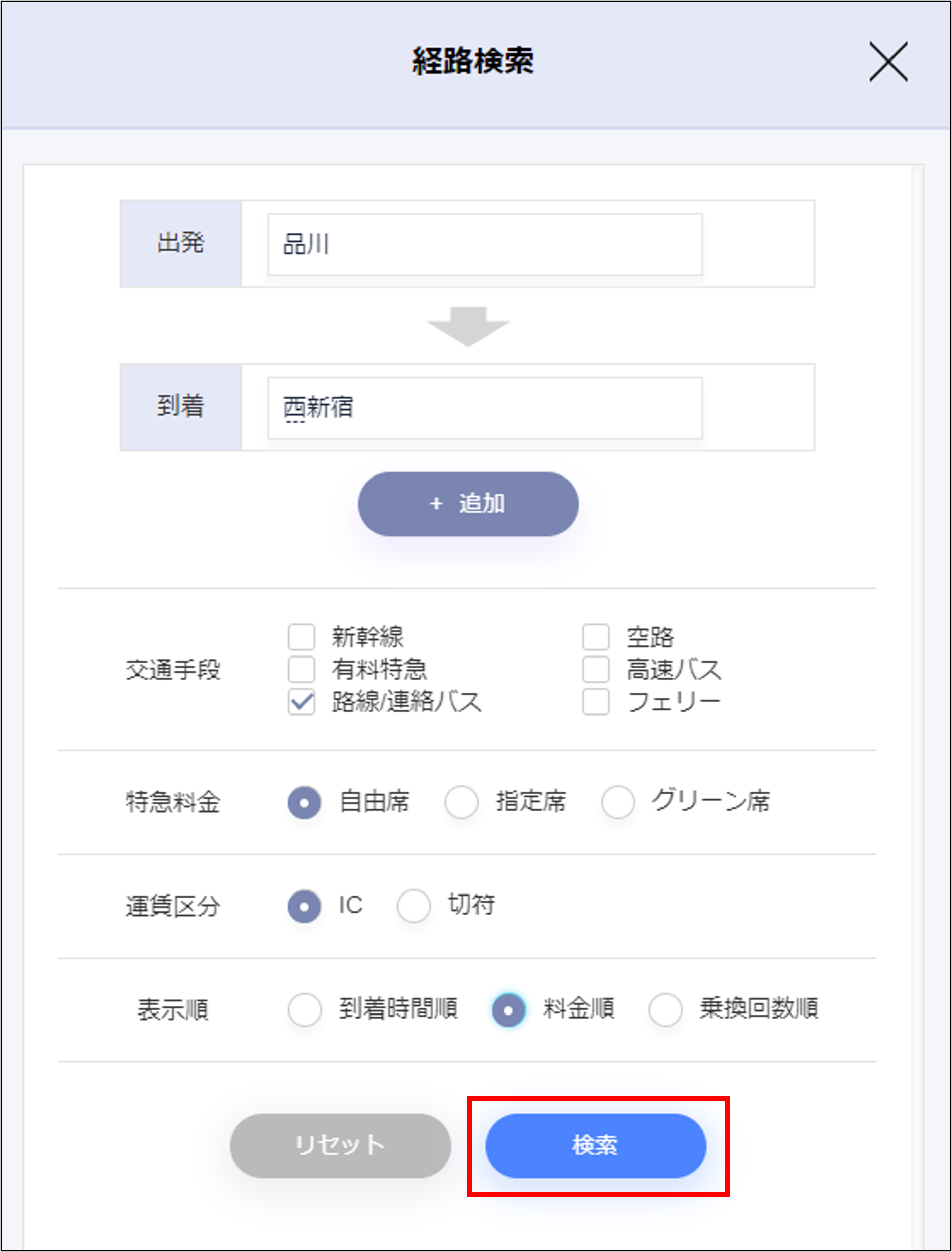Select グリーン席 for 特急料金

[x=617, y=801]
